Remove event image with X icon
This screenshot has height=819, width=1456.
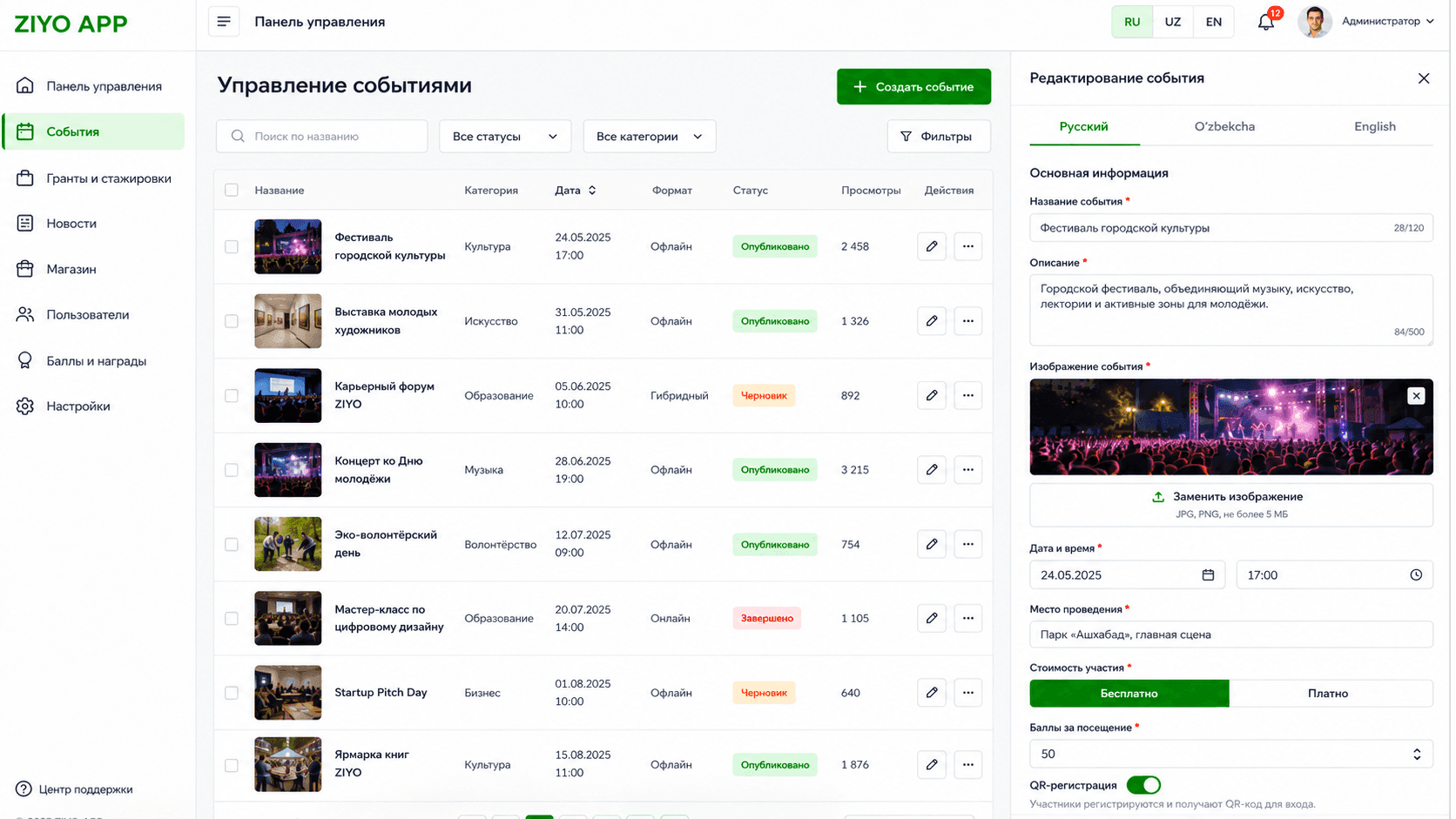point(1417,396)
